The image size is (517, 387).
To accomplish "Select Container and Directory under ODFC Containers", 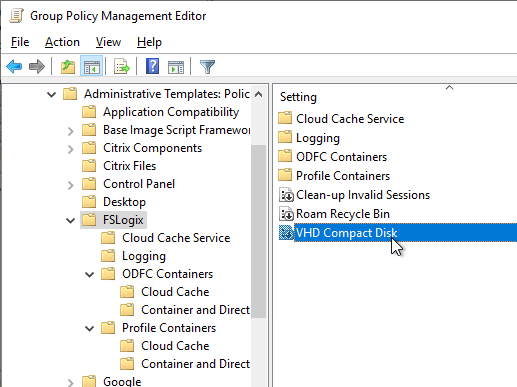I will (x=195, y=310).
